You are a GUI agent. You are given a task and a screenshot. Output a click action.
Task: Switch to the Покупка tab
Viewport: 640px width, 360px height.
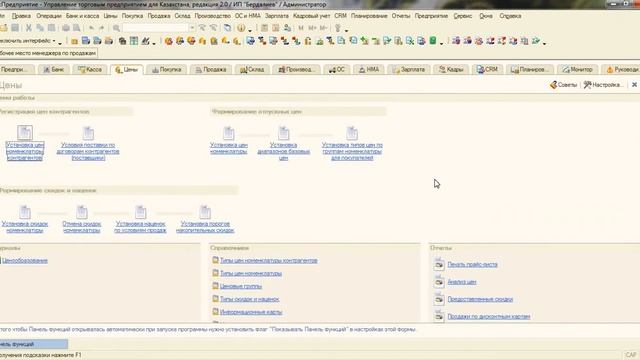167,69
